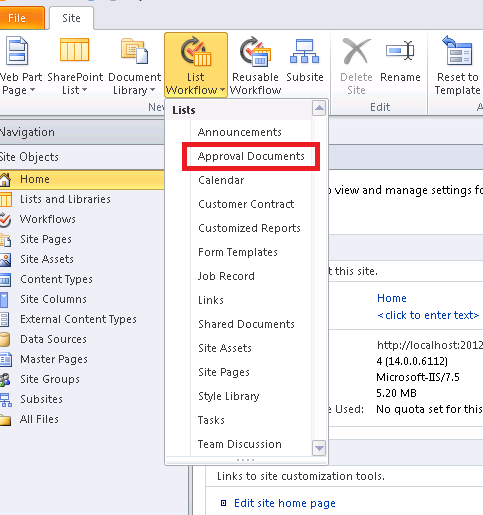Click the Lists and Libraries icon
Image resolution: width=483 pixels, height=515 pixels.
tap(6, 200)
